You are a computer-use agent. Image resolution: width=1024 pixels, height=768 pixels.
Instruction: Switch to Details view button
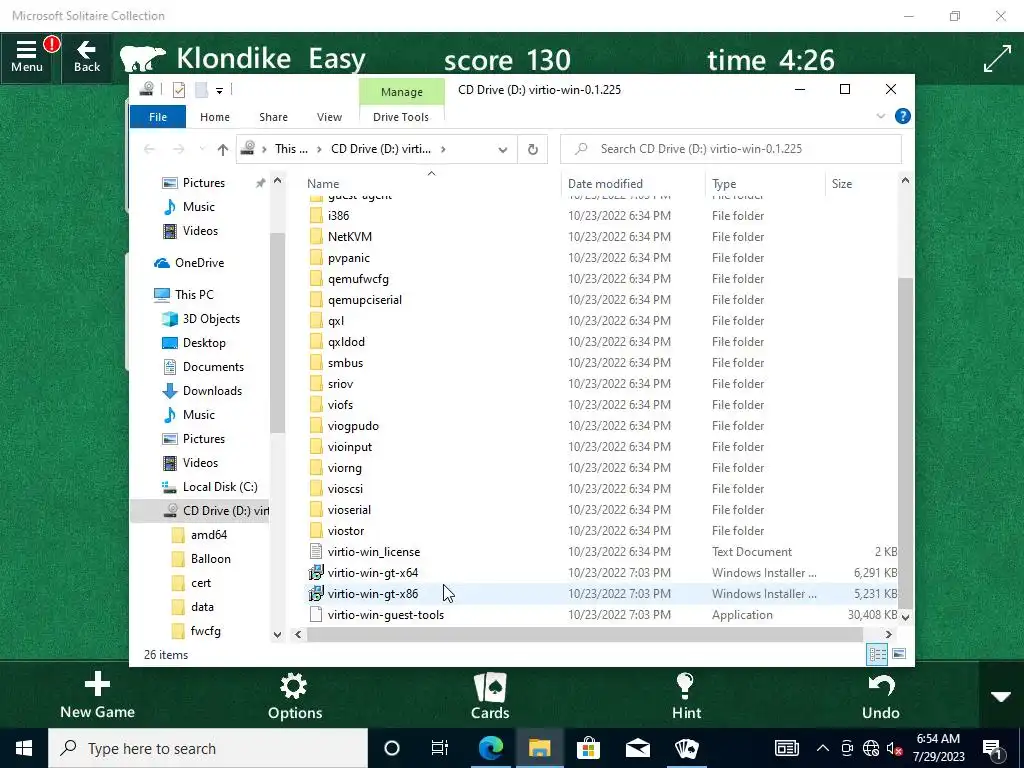click(x=876, y=654)
